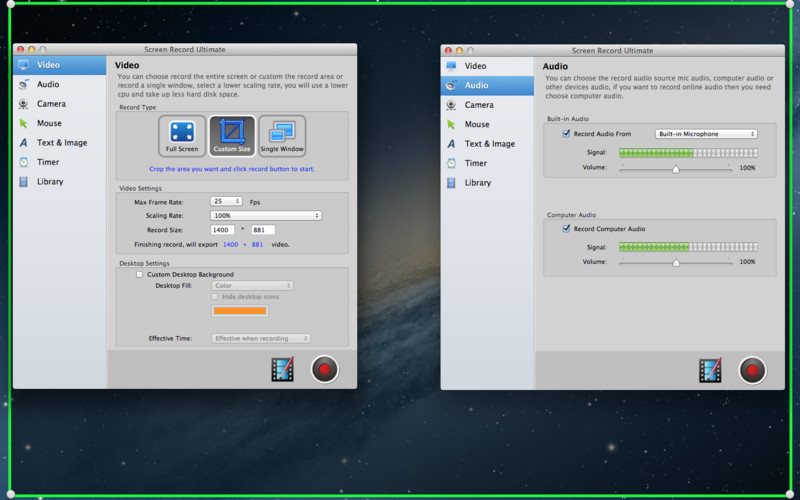Open Built-in Microphone source dropdown
The width and height of the screenshot is (800, 500).
pos(706,134)
